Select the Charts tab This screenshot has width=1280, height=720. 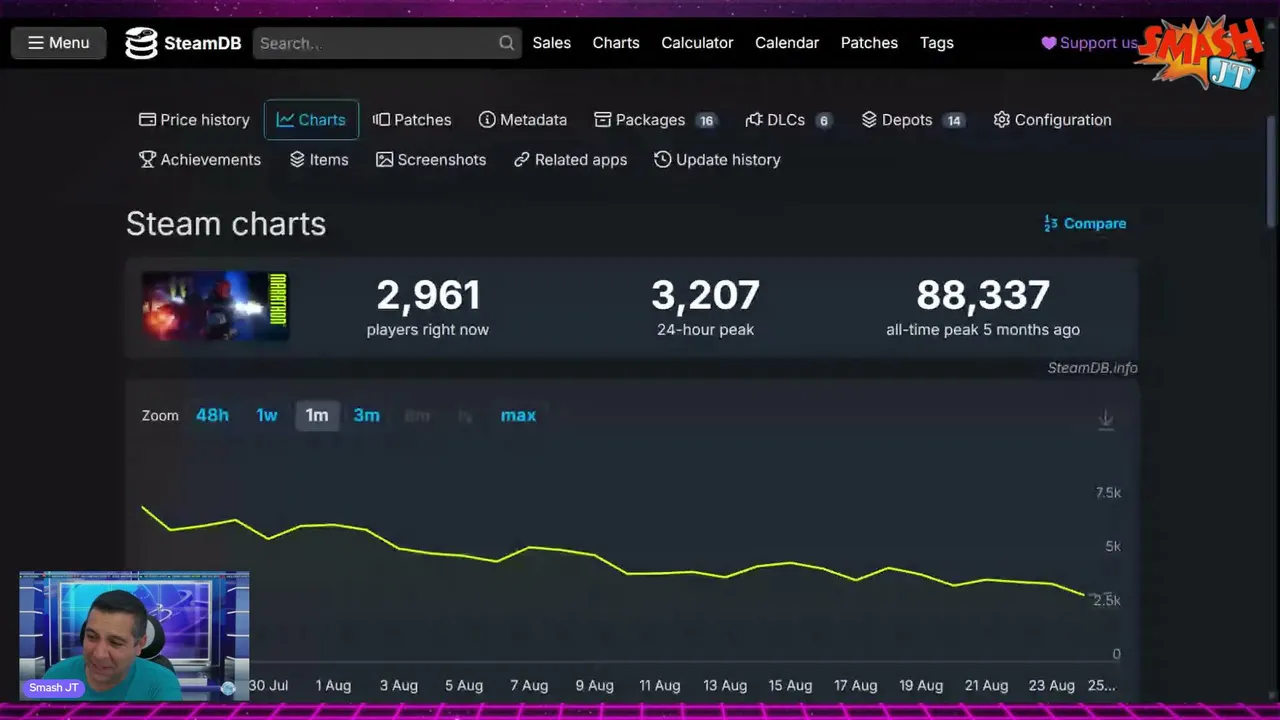[311, 120]
